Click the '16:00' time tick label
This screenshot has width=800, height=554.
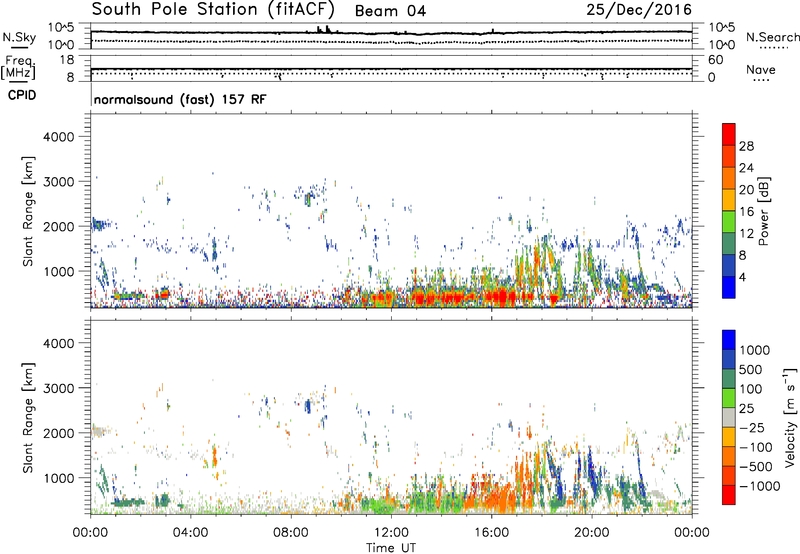491,533
